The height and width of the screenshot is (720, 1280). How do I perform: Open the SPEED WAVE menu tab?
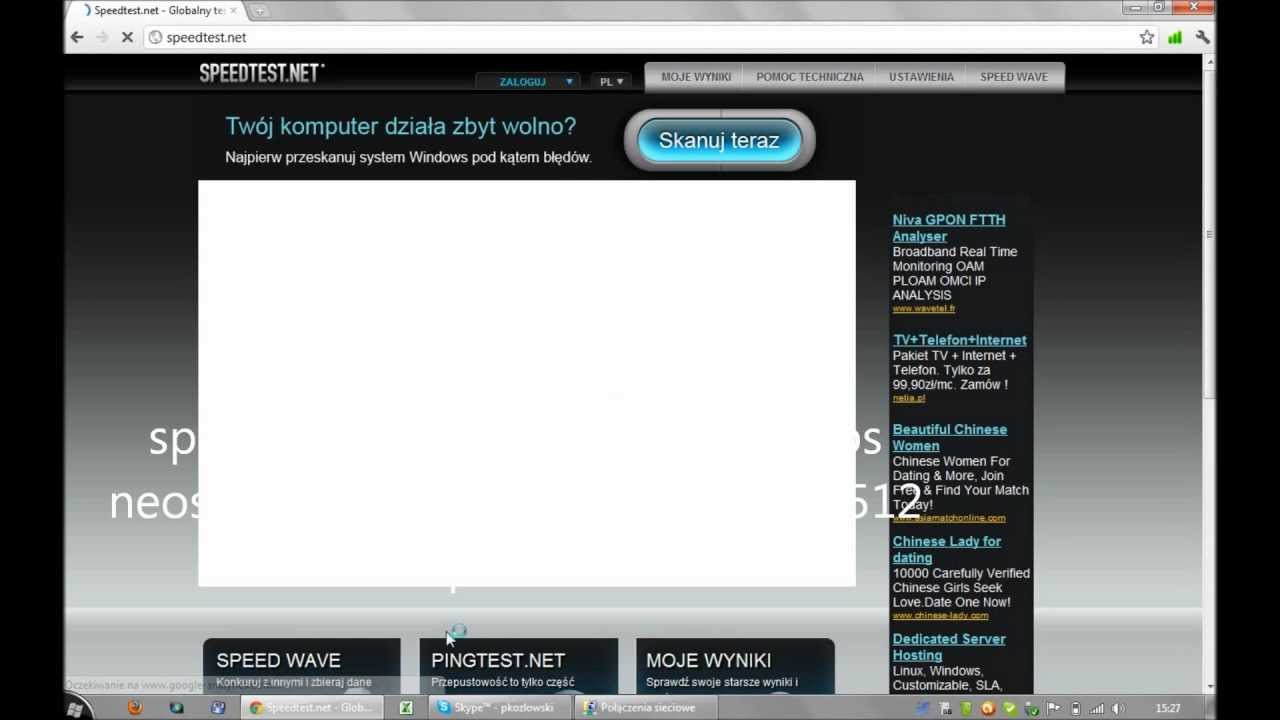click(x=1014, y=77)
